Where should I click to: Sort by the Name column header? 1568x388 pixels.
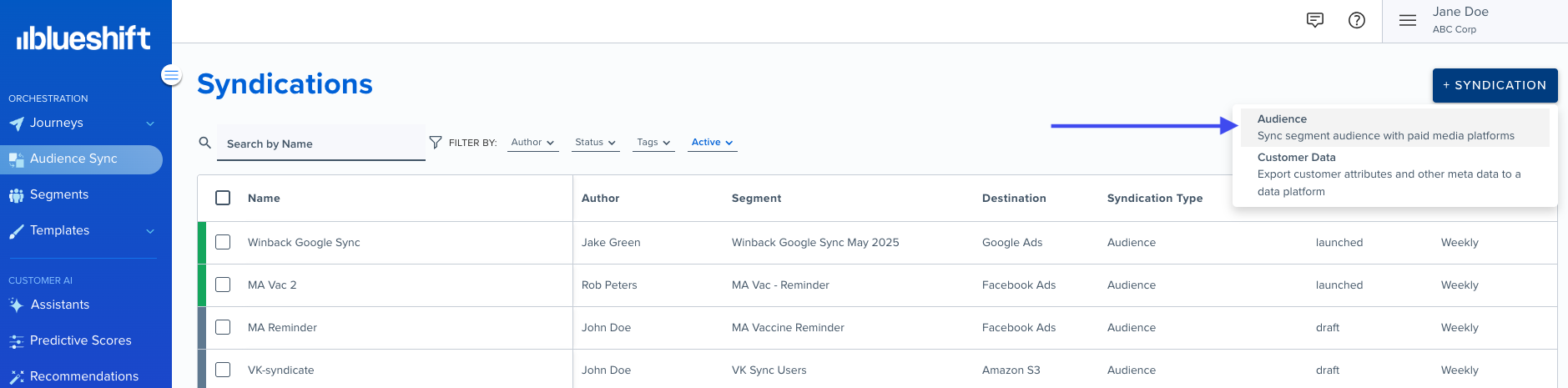pos(264,199)
